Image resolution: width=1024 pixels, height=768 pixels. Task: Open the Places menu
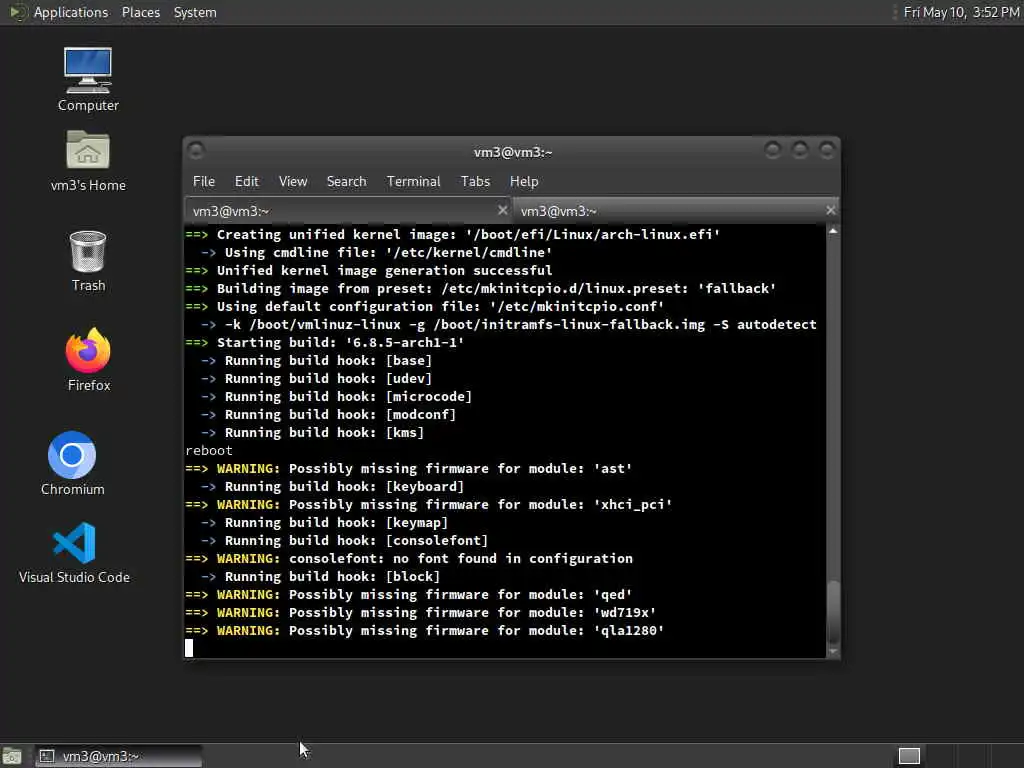140,12
